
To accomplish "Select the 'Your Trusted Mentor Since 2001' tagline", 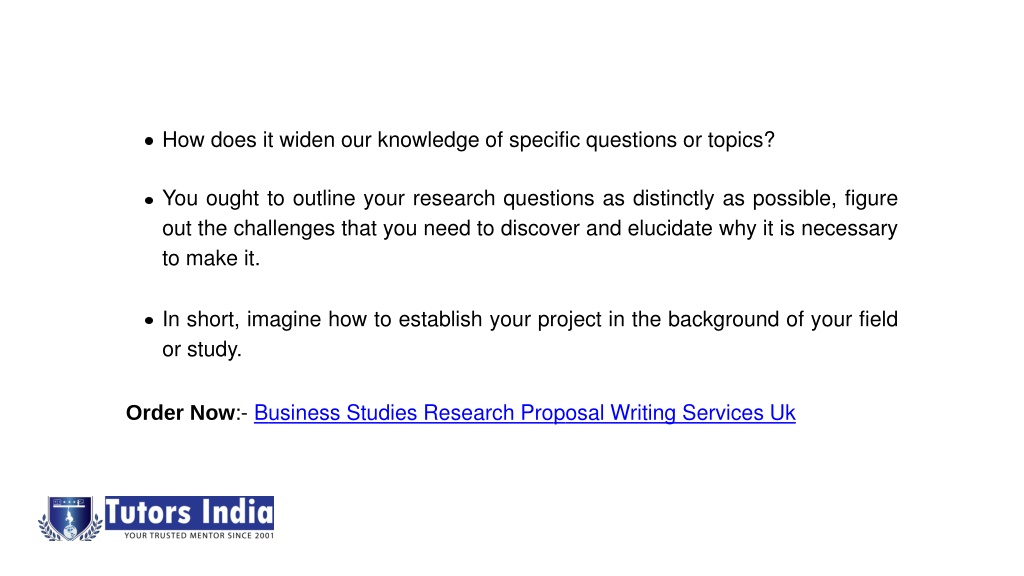I will tap(199, 536).
